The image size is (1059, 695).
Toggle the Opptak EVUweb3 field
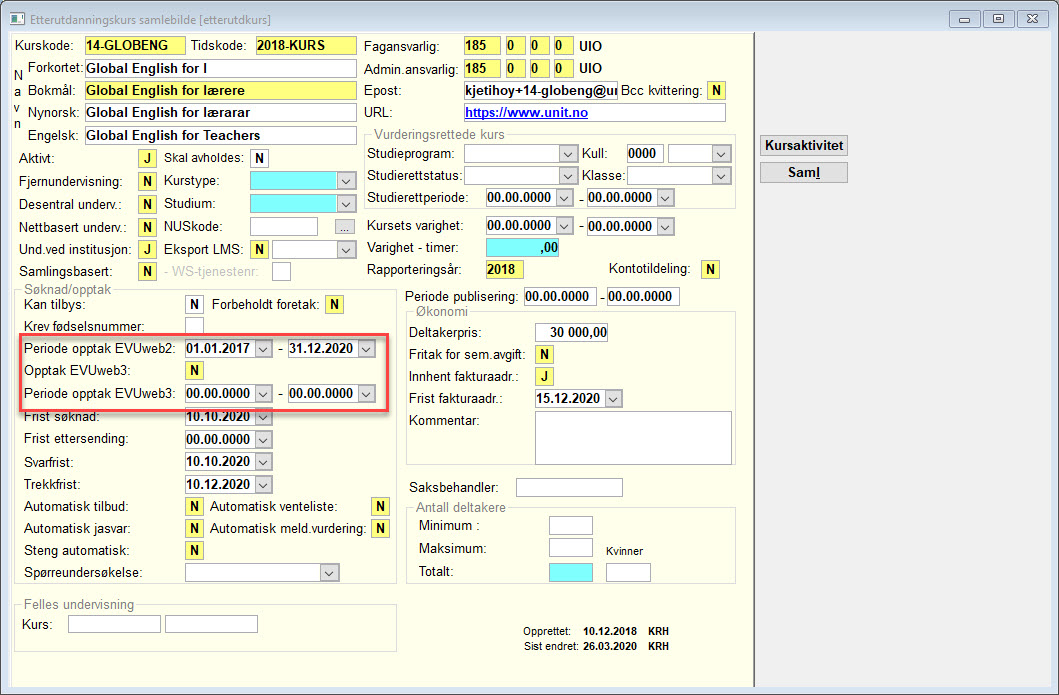(195, 371)
